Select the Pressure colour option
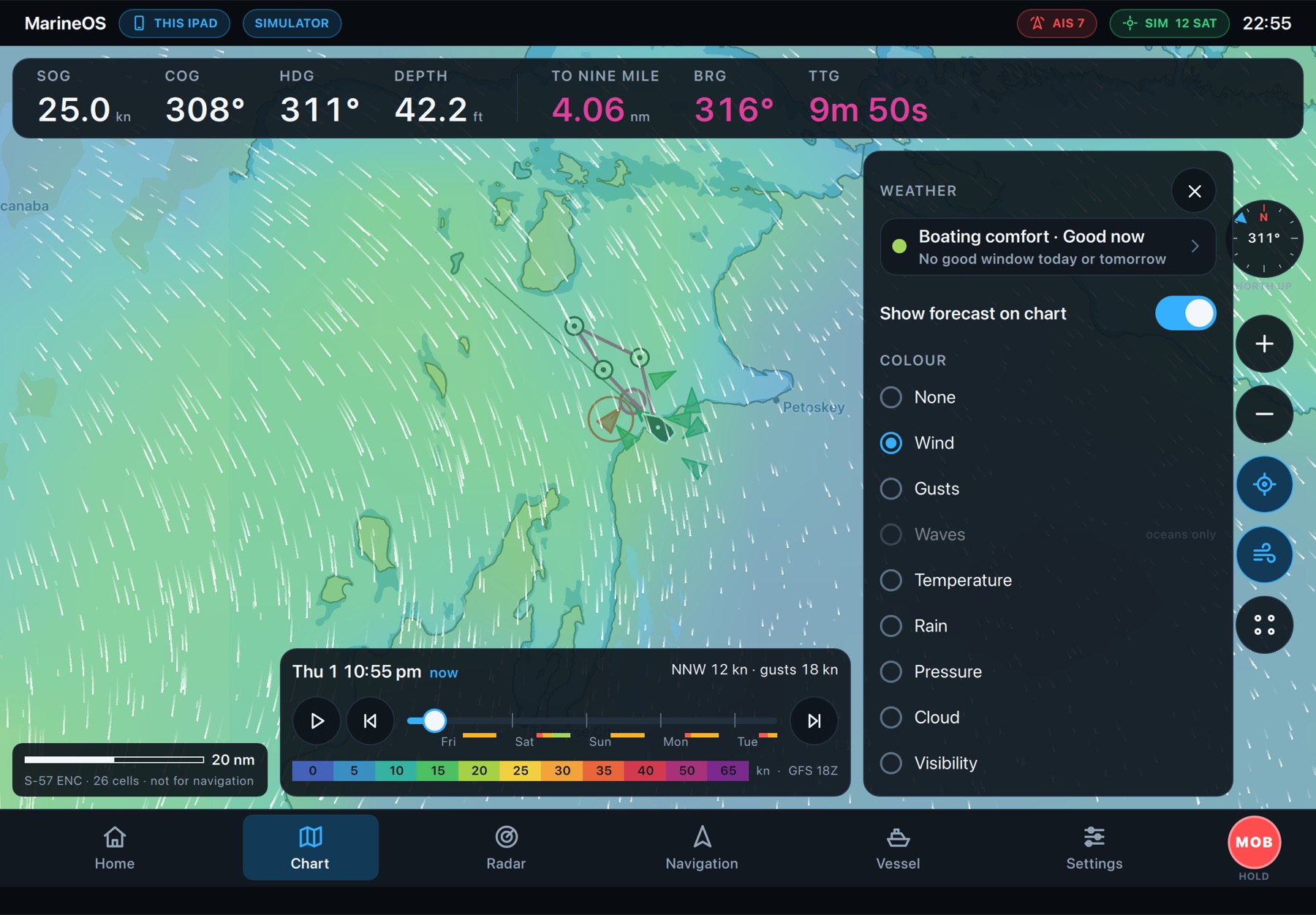 [1048, 671]
